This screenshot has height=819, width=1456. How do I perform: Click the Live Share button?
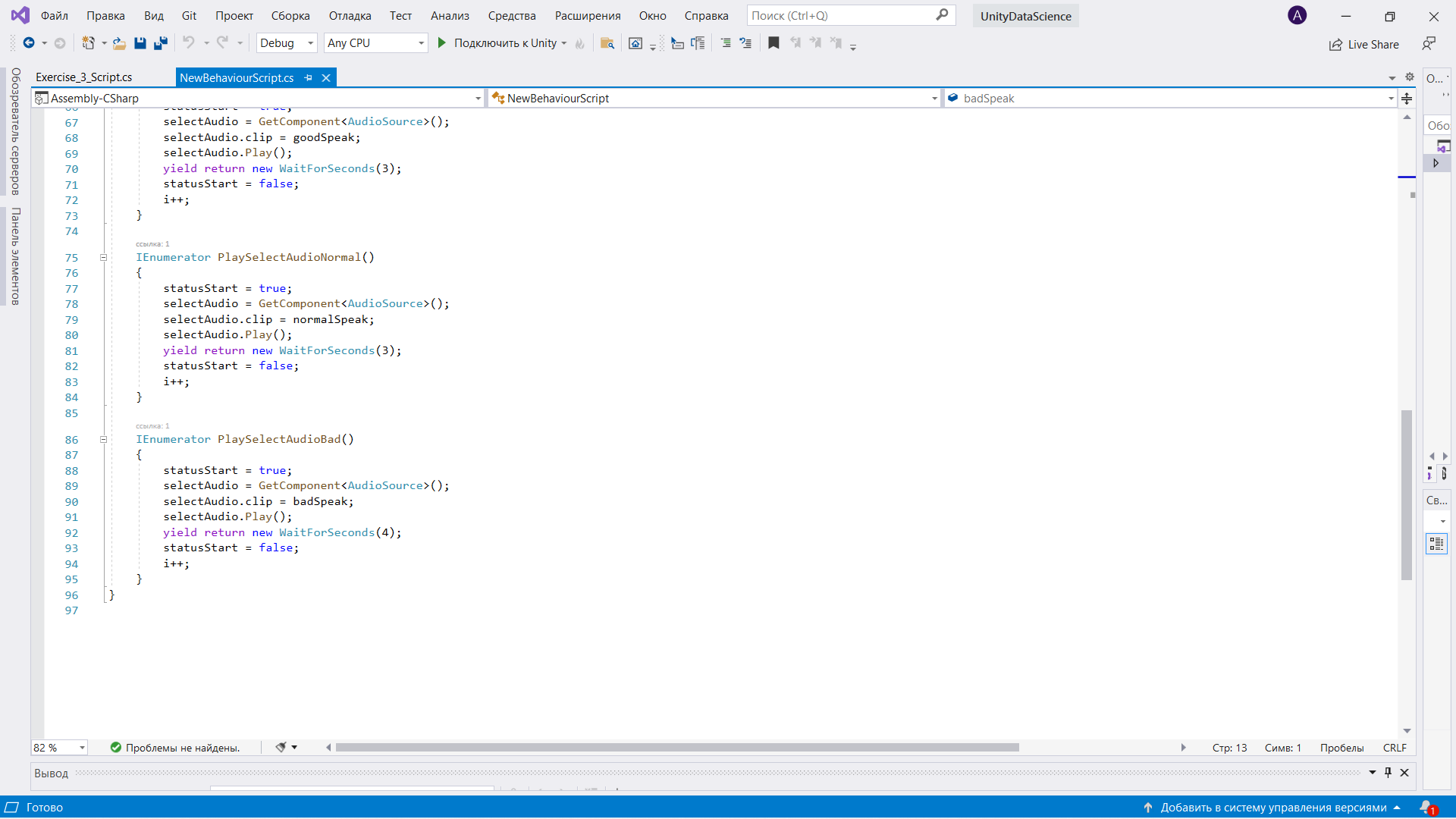click(1363, 45)
